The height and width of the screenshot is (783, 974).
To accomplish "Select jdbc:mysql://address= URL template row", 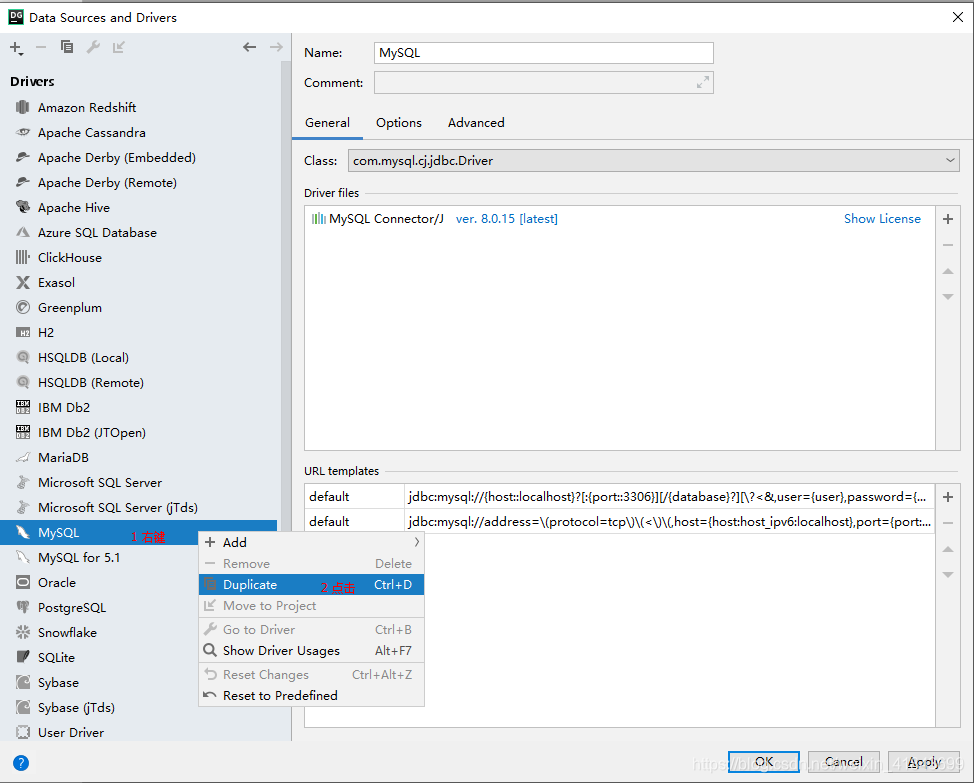I will tap(619, 522).
